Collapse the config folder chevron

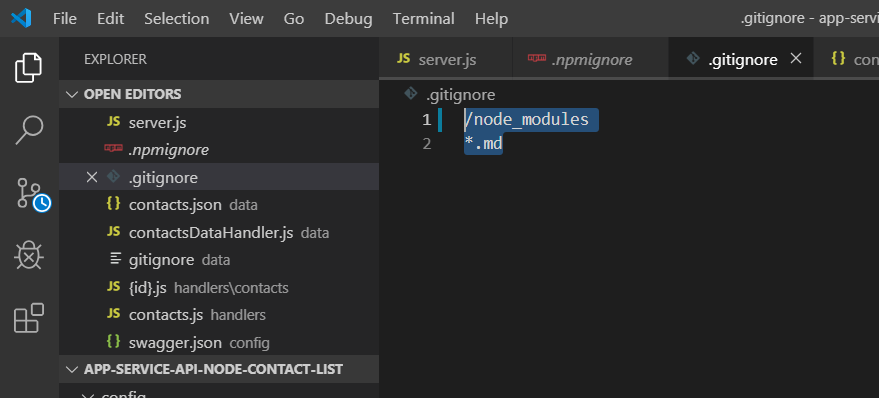pos(87,396)
